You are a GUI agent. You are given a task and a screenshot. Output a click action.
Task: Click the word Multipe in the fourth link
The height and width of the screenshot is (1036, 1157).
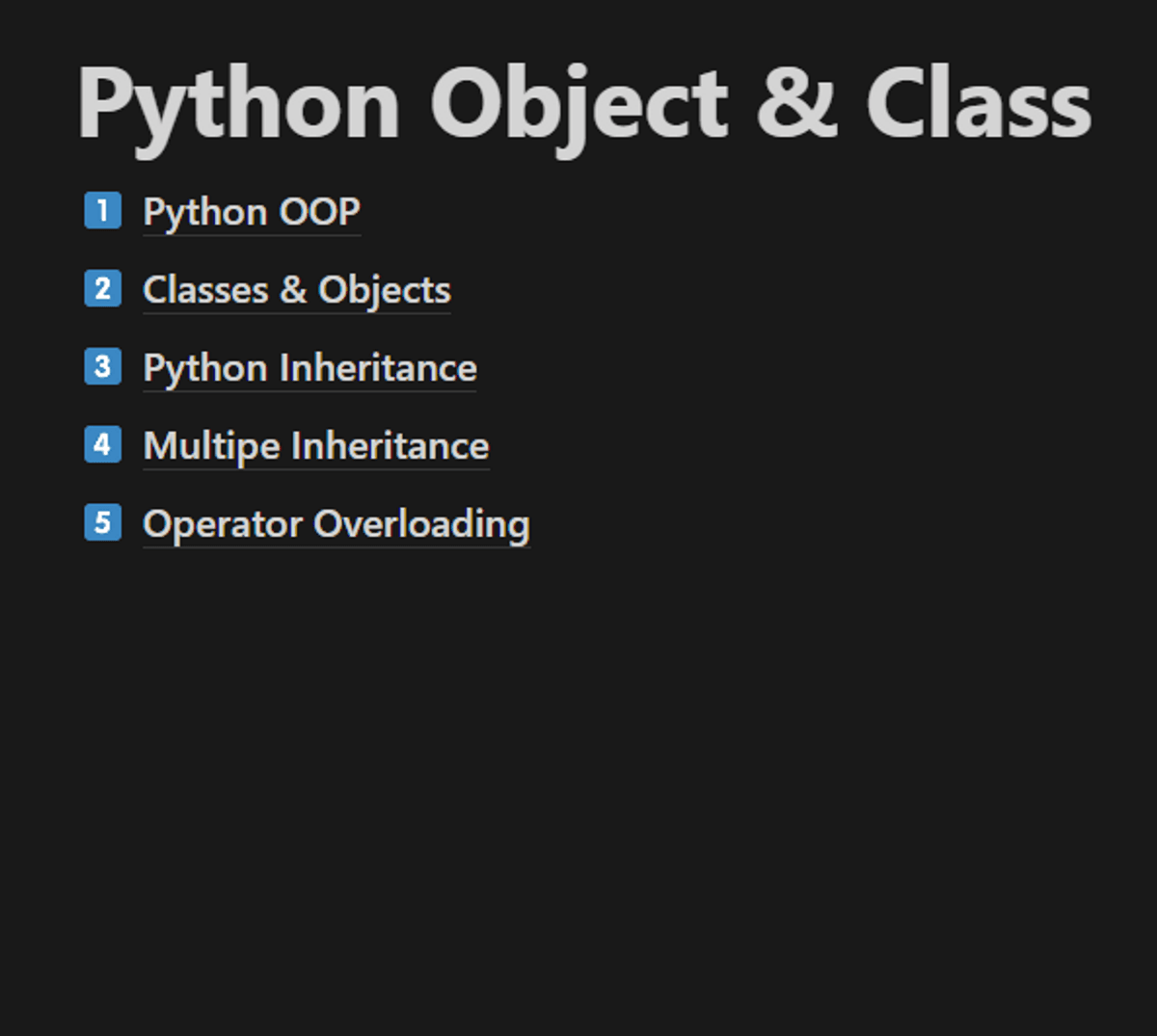[x=211, y=446]
